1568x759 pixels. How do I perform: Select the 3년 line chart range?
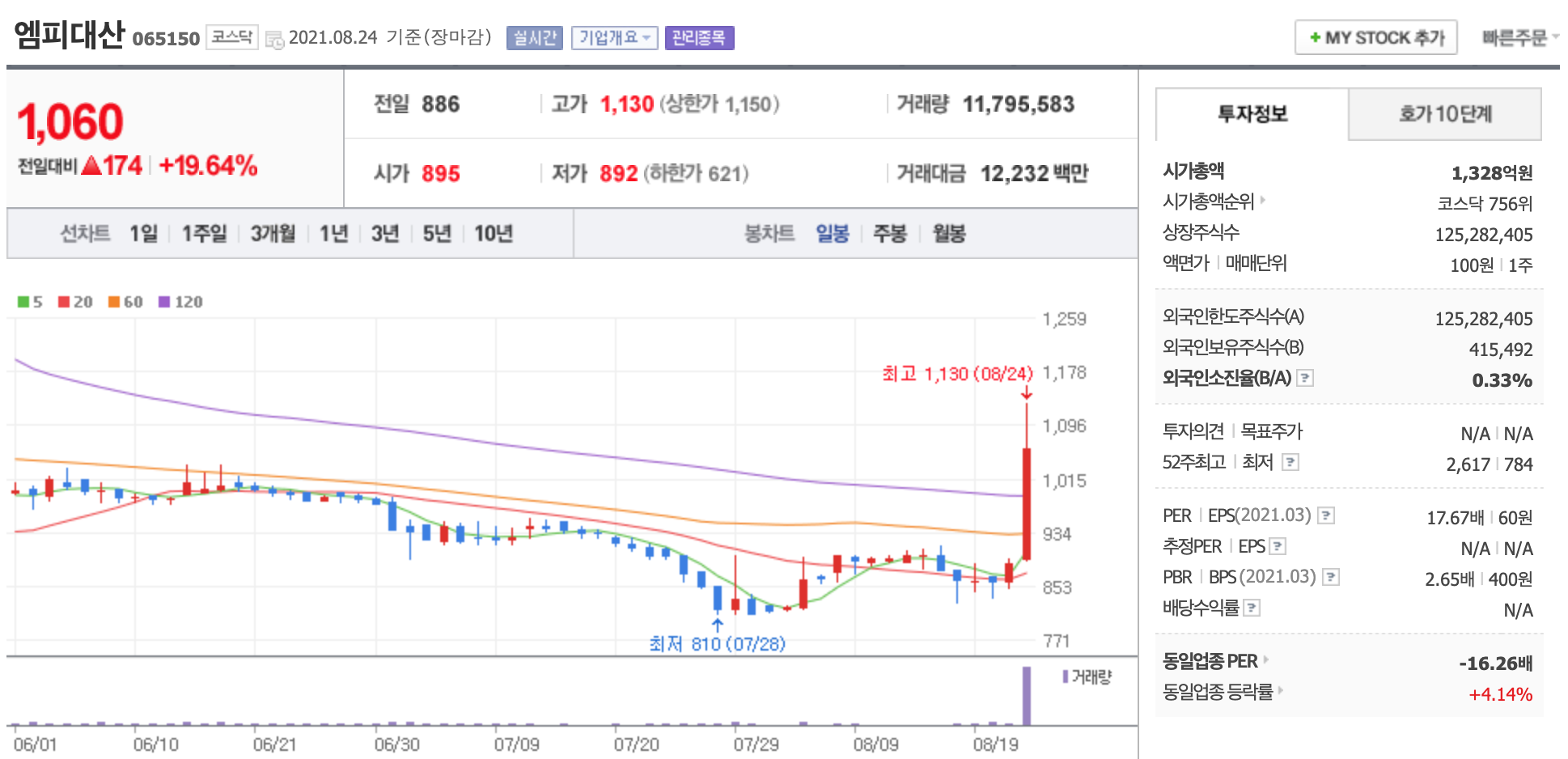click(385, 234)
